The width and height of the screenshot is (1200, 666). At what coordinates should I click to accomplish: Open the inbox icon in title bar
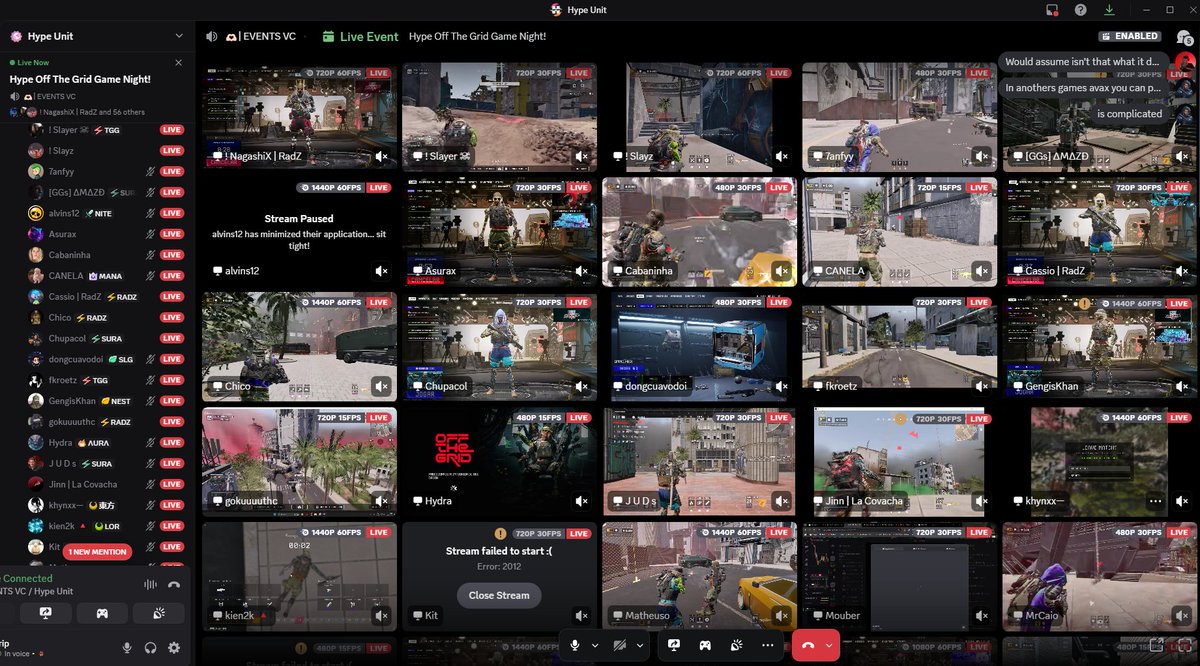tap(1052, 10)
